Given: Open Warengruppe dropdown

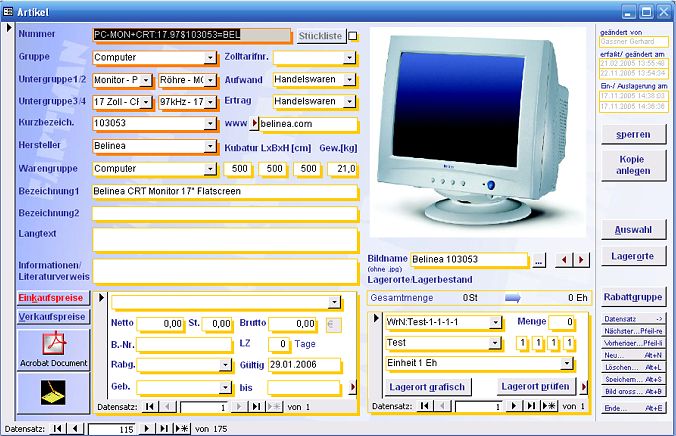Looking at the screenshot, I should point(210,168).
